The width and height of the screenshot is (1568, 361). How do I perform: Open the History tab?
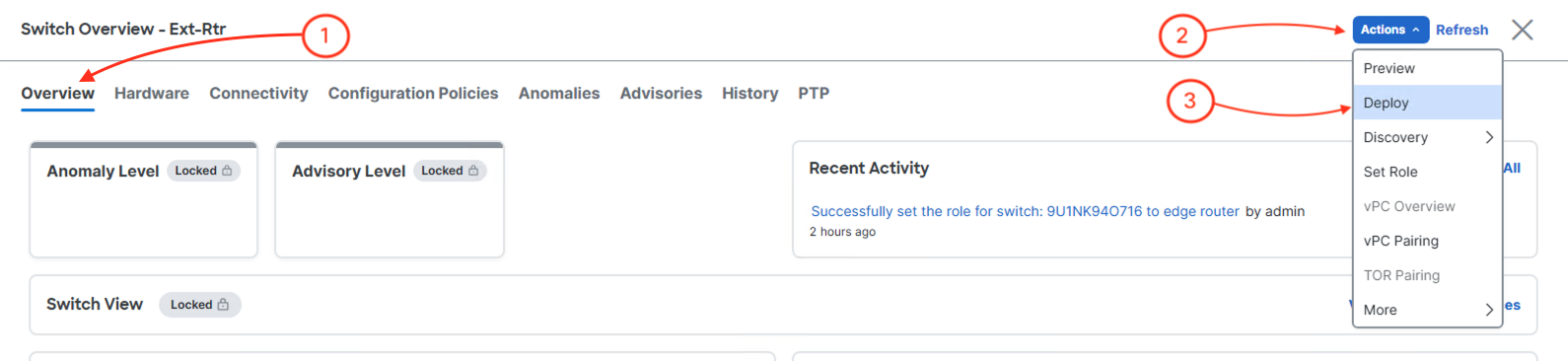pyautogui.click(x=749, y=94)
